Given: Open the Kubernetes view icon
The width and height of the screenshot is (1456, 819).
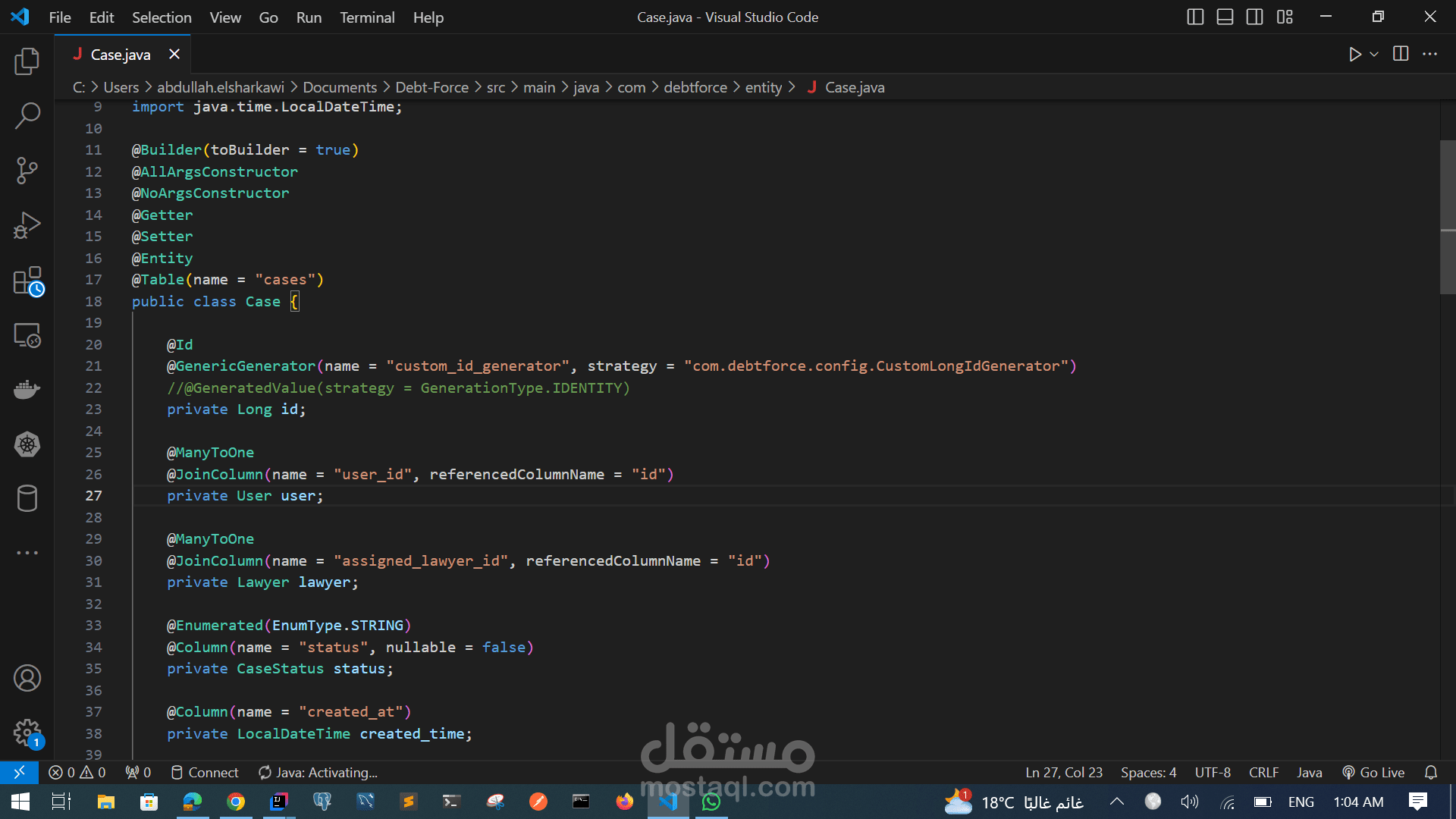Looking at the screenshot, I should (27, 444).
